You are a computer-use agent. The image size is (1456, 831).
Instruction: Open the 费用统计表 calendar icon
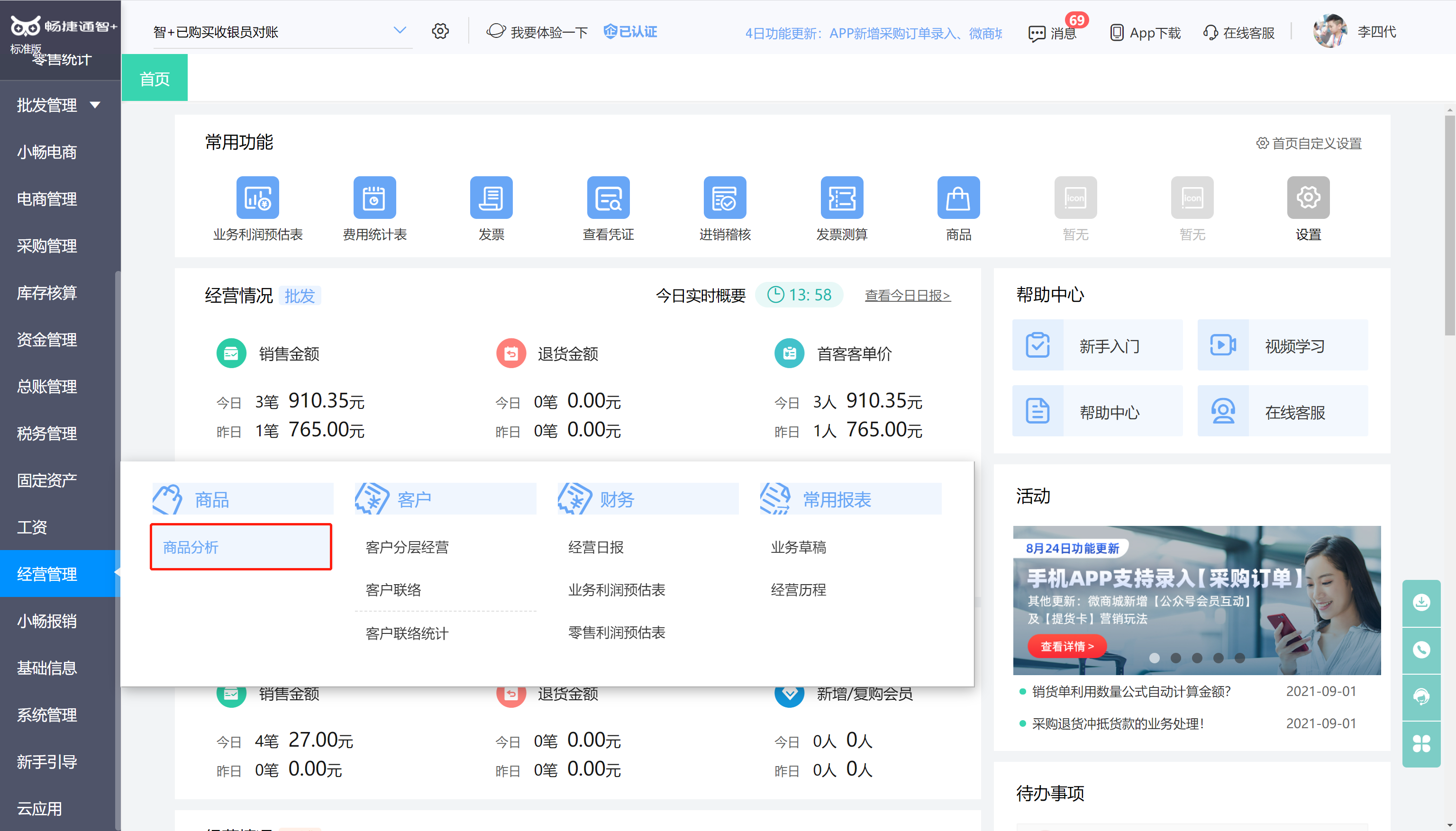click(374, 198)
